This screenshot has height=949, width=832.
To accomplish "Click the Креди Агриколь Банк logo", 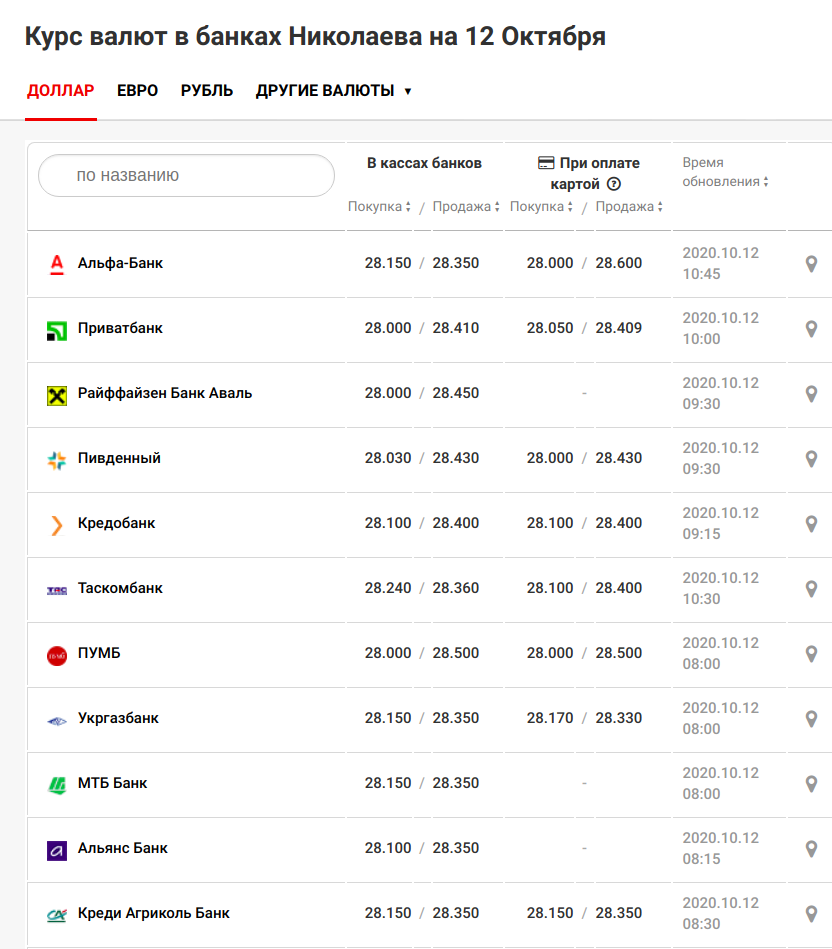I will tap(57, 915).
